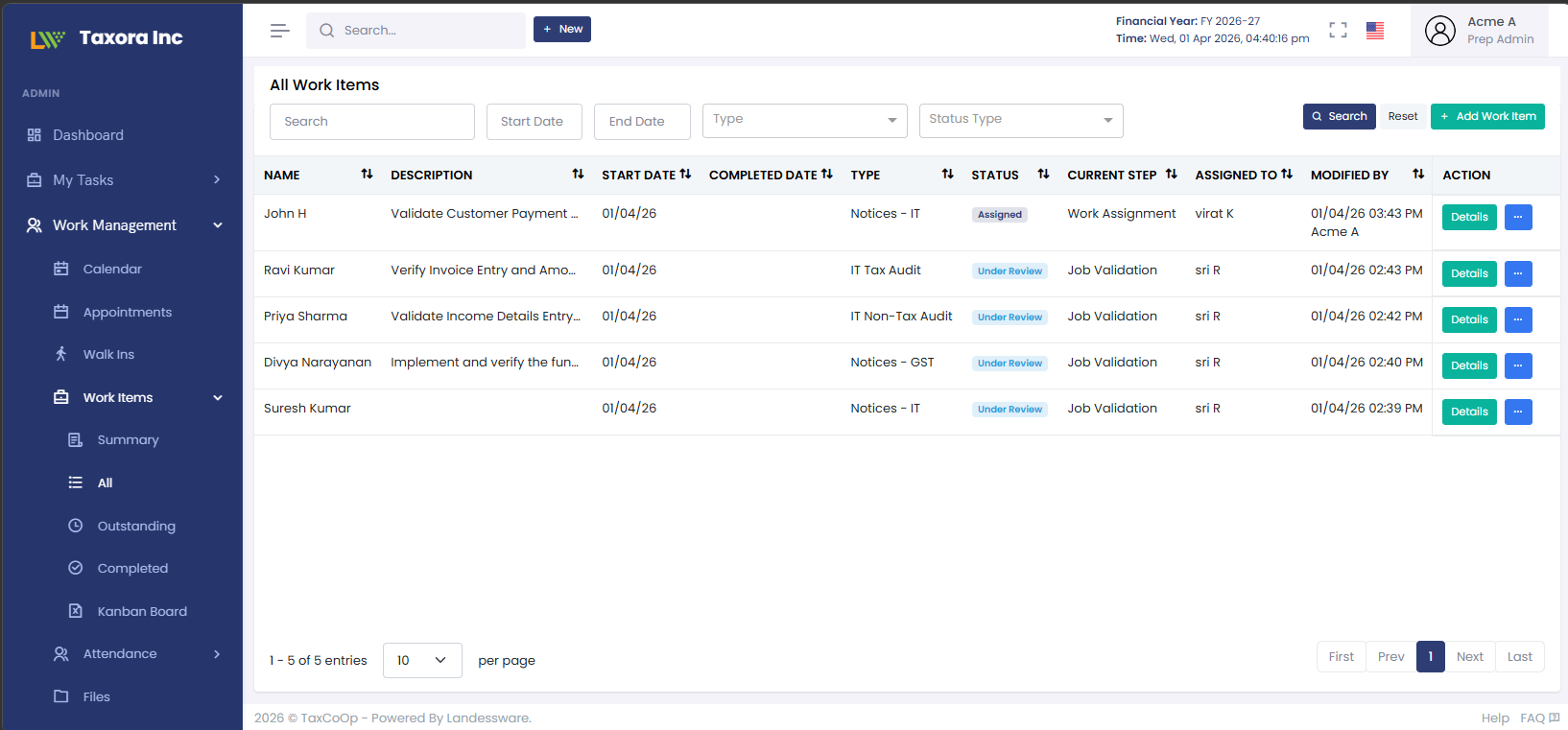
Task: Focus the work items Search text field
Action: [372, 122]
